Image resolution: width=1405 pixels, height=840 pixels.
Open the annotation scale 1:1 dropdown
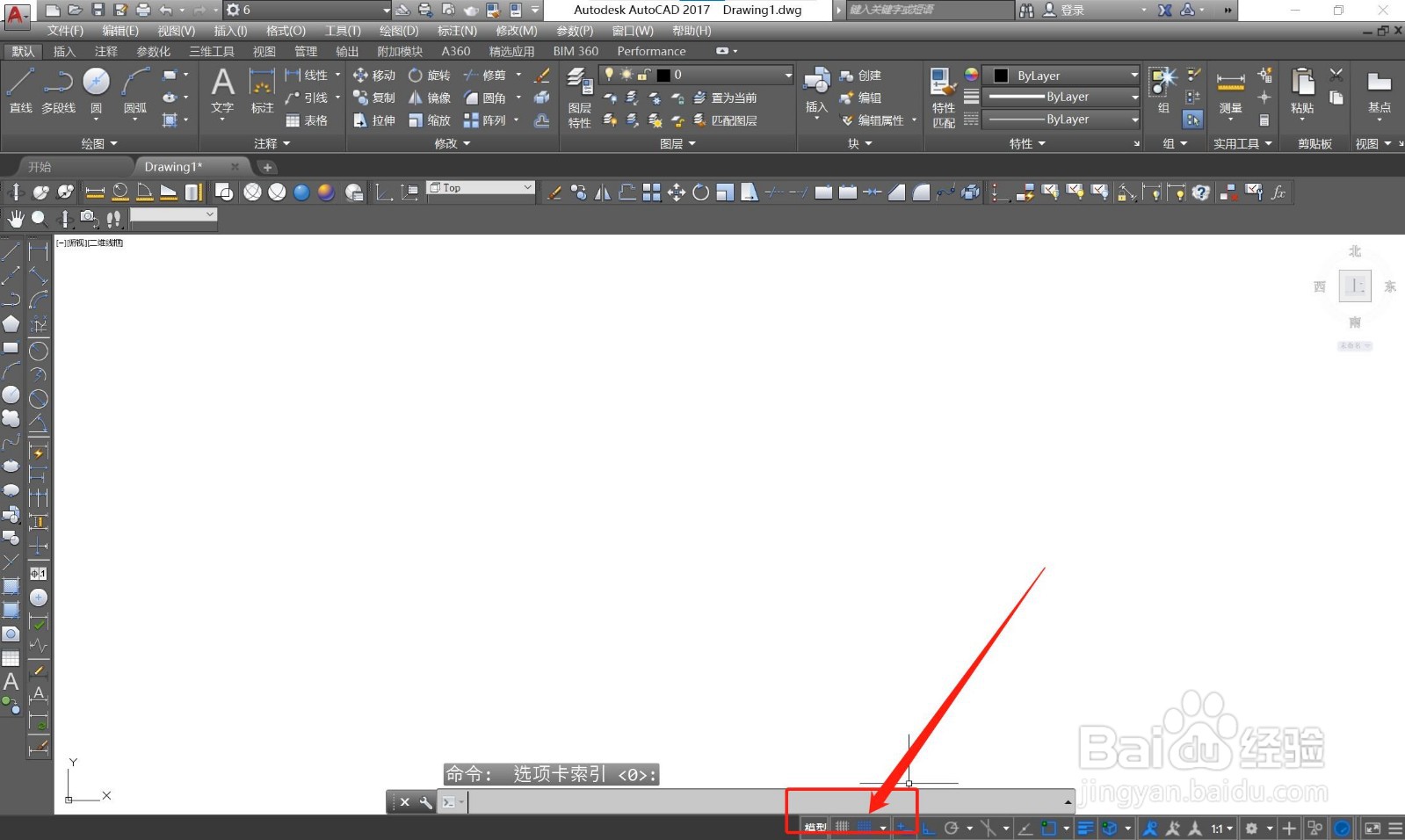pos(1221,829)
